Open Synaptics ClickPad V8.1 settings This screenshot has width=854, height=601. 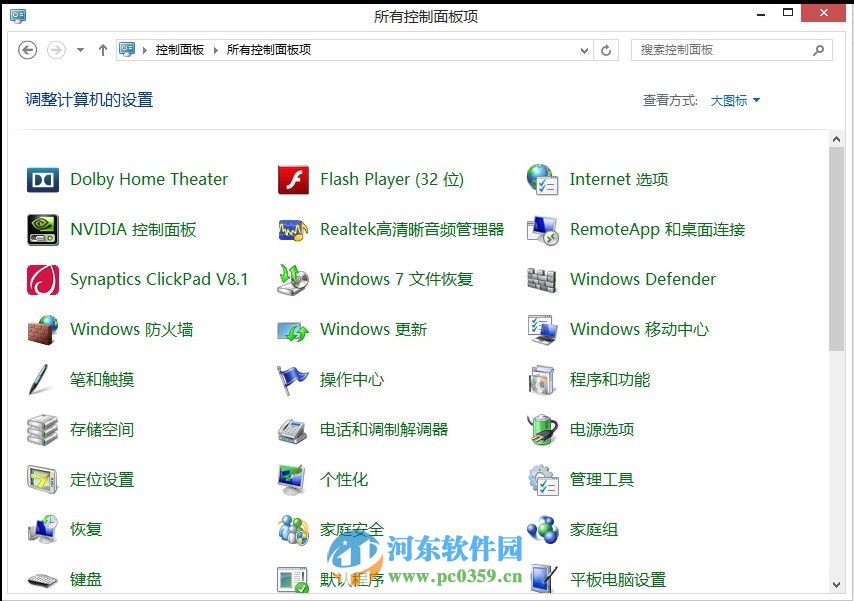click(160, 279)
